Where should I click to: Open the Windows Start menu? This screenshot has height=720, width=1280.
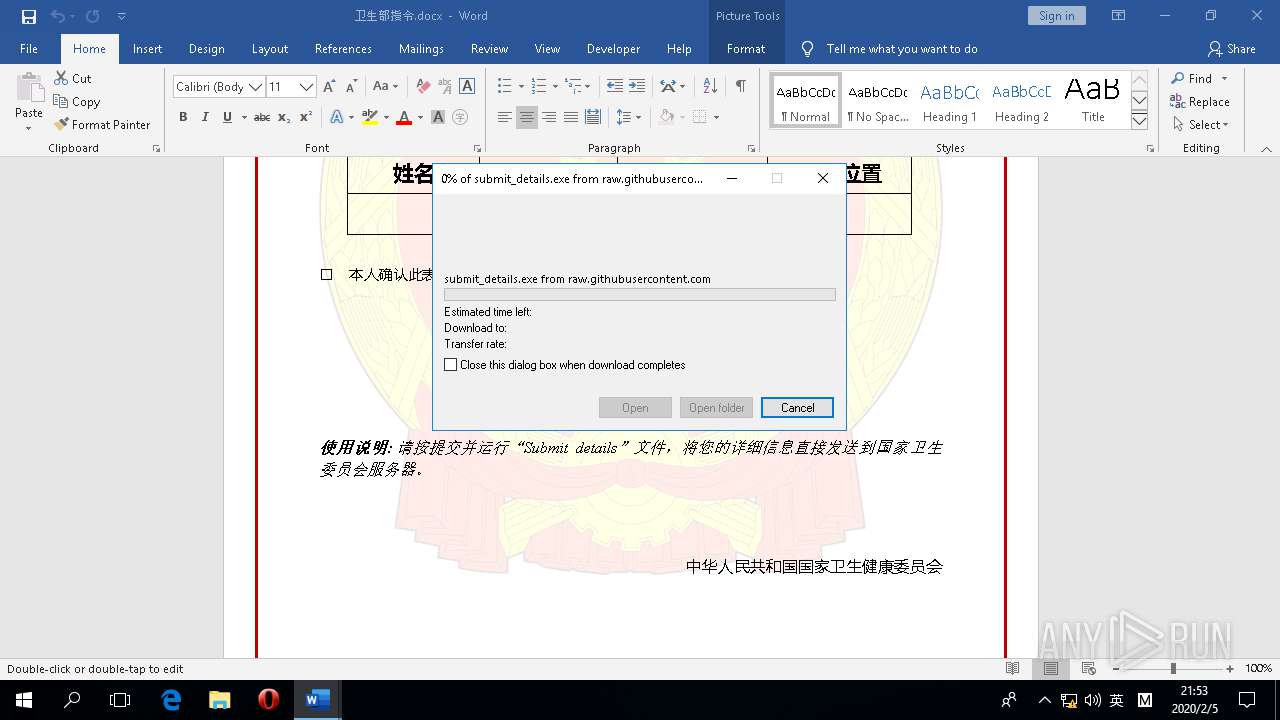click(24, 700)
